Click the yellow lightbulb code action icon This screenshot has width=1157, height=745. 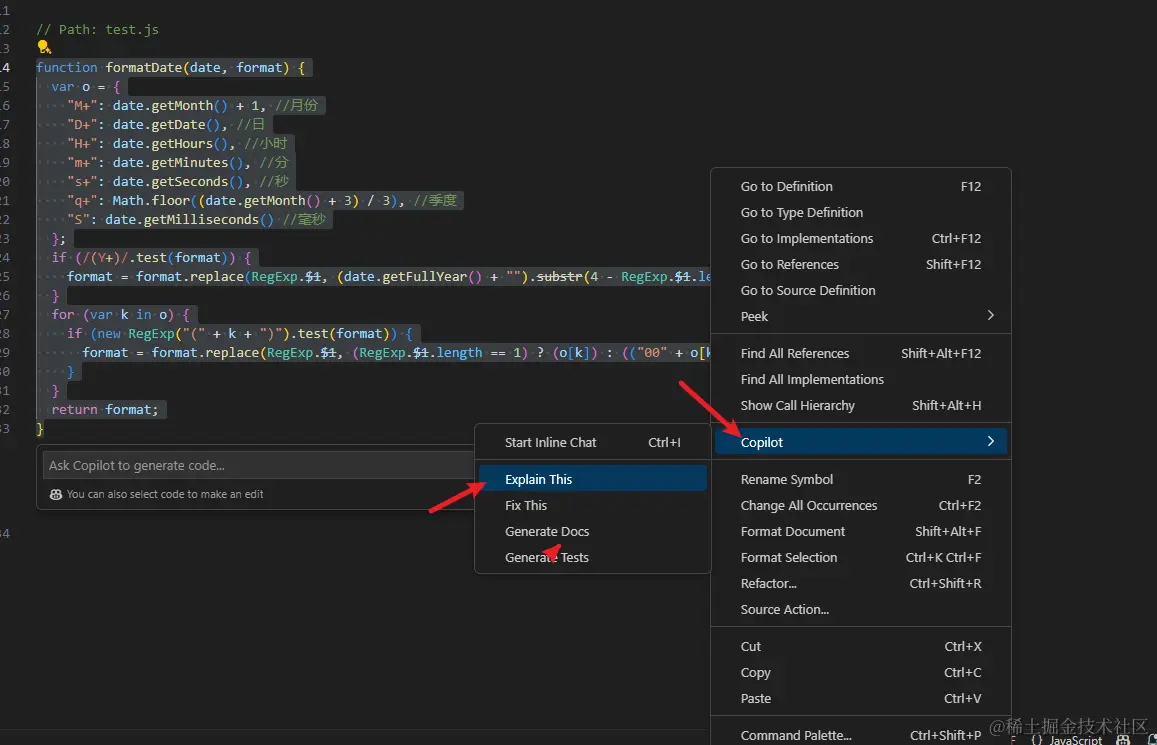tap(44, 47)
